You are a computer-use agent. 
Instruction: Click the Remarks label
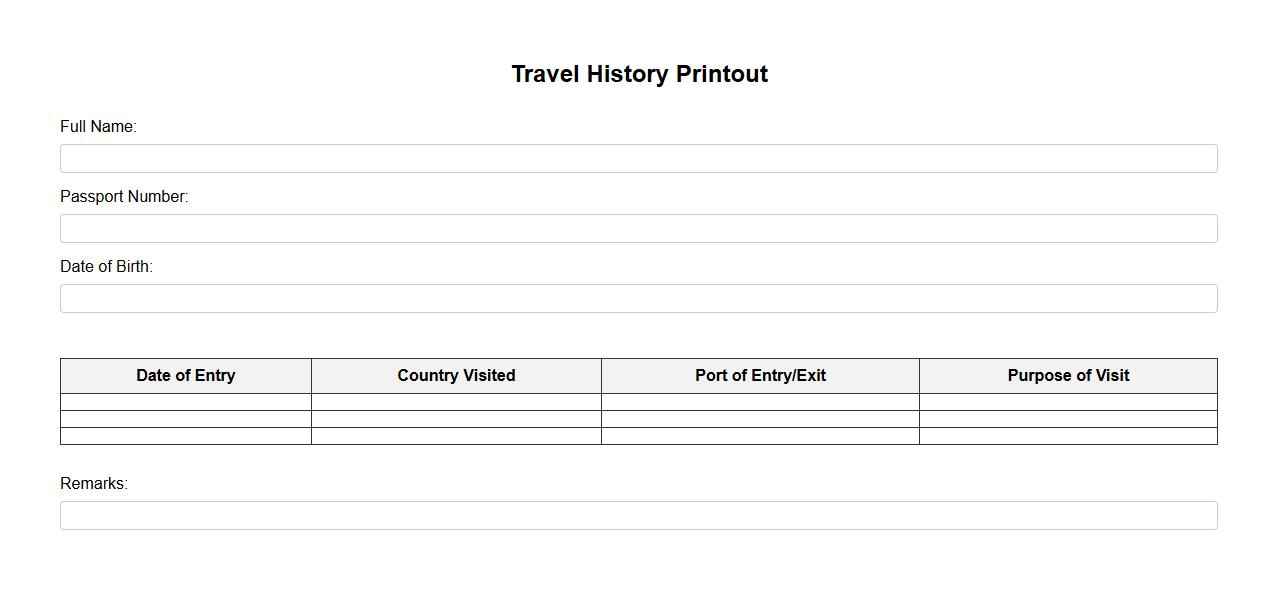point(94,484)
